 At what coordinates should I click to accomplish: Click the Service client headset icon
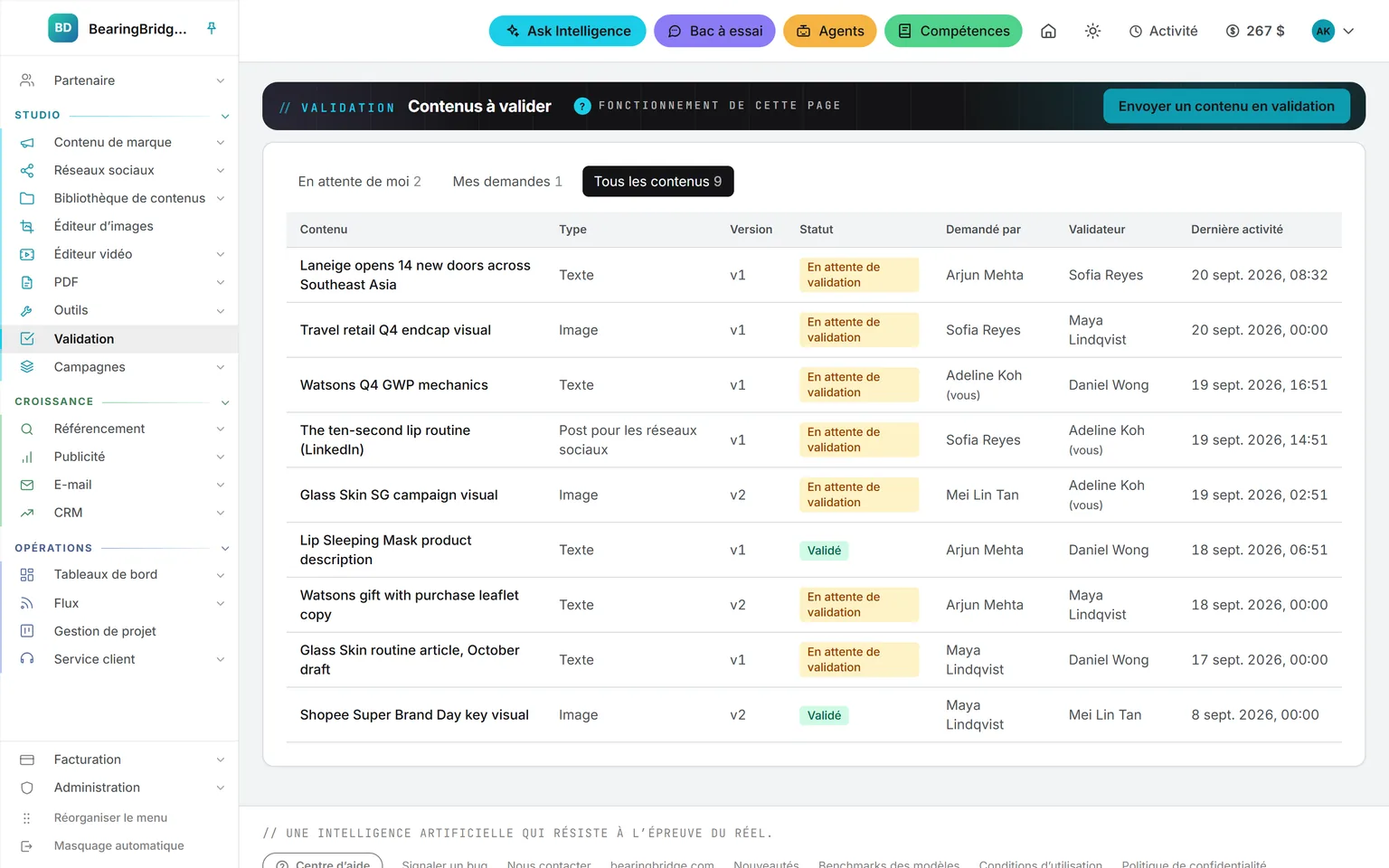click(27, 659)
